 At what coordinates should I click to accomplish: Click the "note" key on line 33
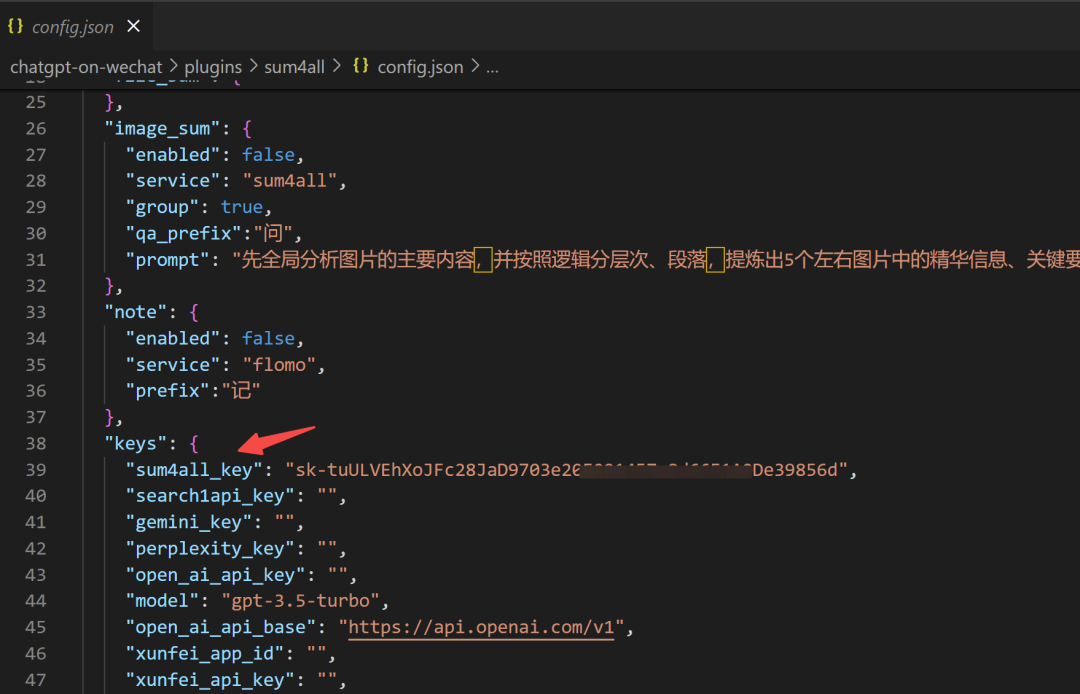(x=136, y=313)
